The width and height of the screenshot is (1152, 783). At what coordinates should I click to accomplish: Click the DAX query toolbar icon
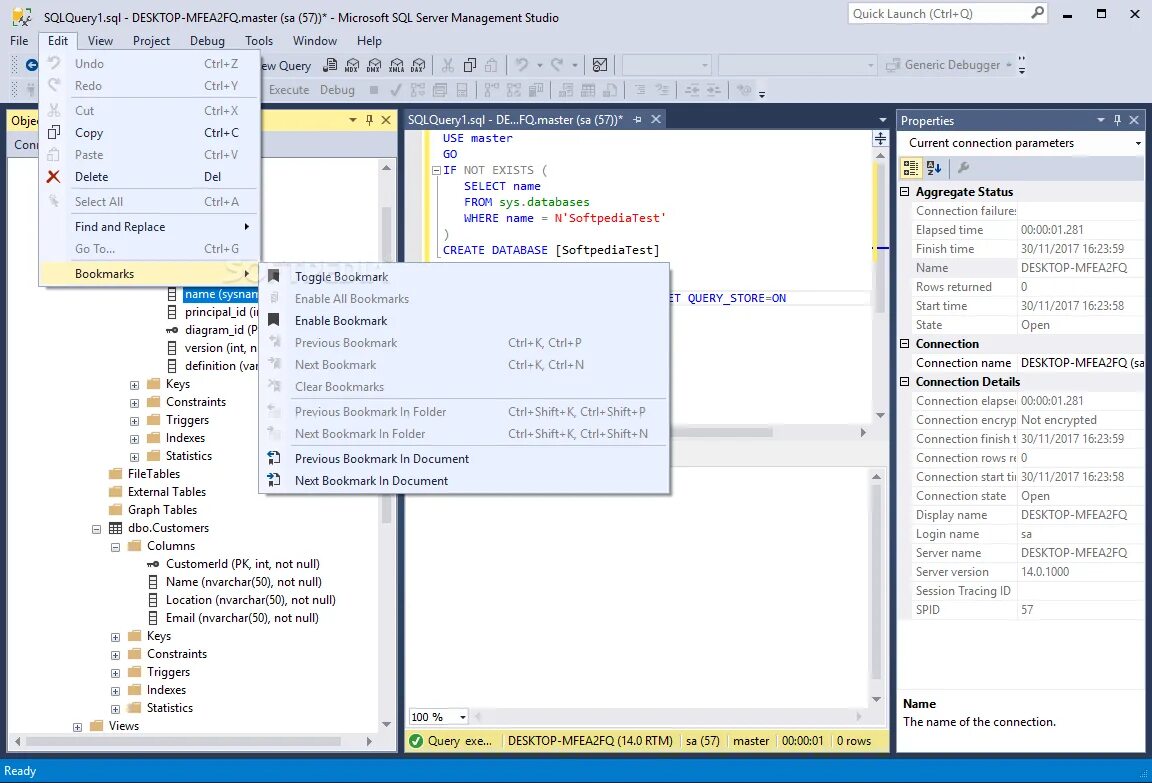coord(418,65)
